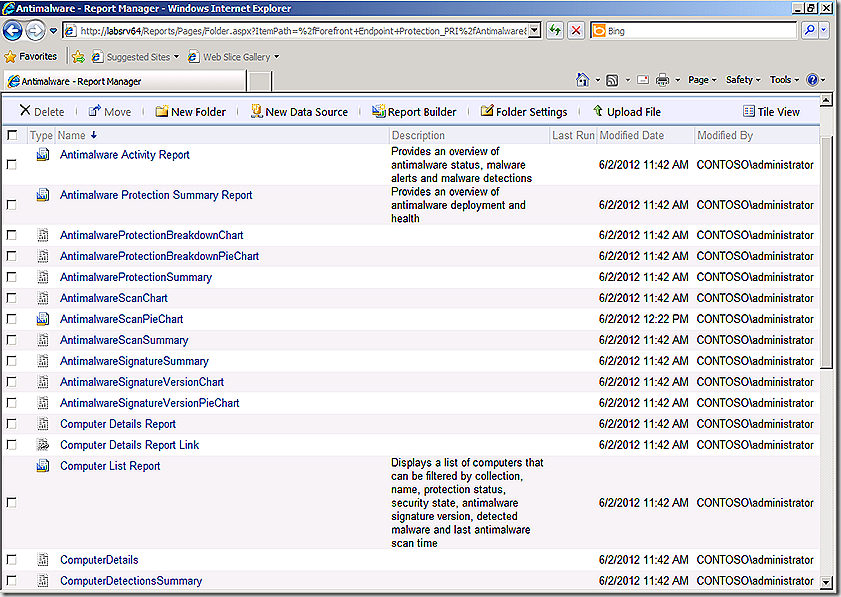This screenshot has height=597, width=841.
Task: Check the Antimalware Protection Summary Report checkbox
Action: click(x=11, y=205)
